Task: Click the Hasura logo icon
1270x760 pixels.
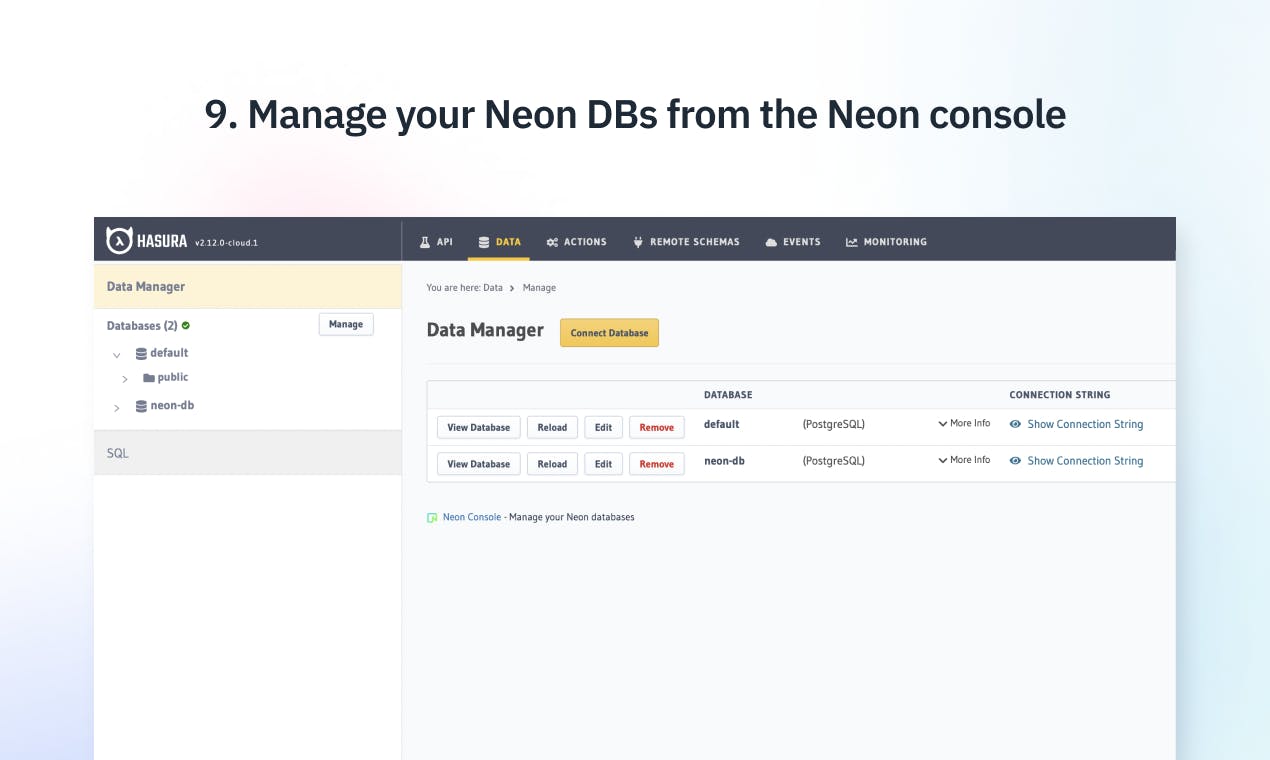Action: (119, 241)
